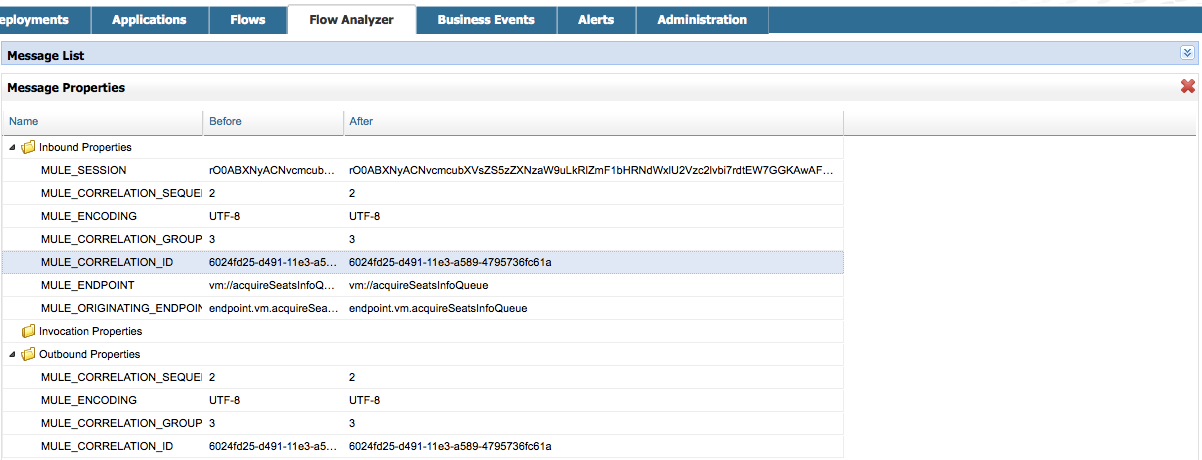The width and height of the screenshot is (1202, 460).
Task: Go to the Business Events tab
Action: [486, 20]
